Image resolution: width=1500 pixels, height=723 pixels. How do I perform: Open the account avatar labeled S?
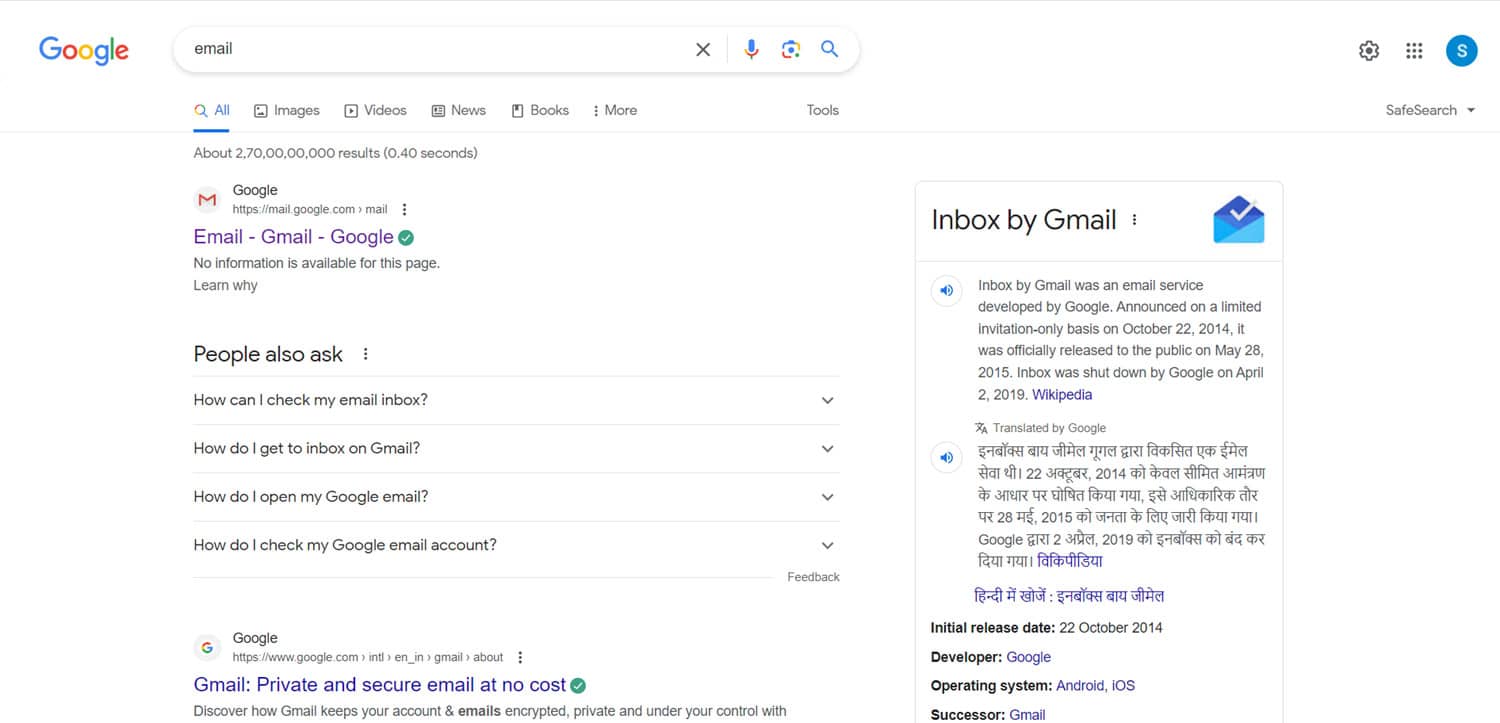(x=1462, y=51)
